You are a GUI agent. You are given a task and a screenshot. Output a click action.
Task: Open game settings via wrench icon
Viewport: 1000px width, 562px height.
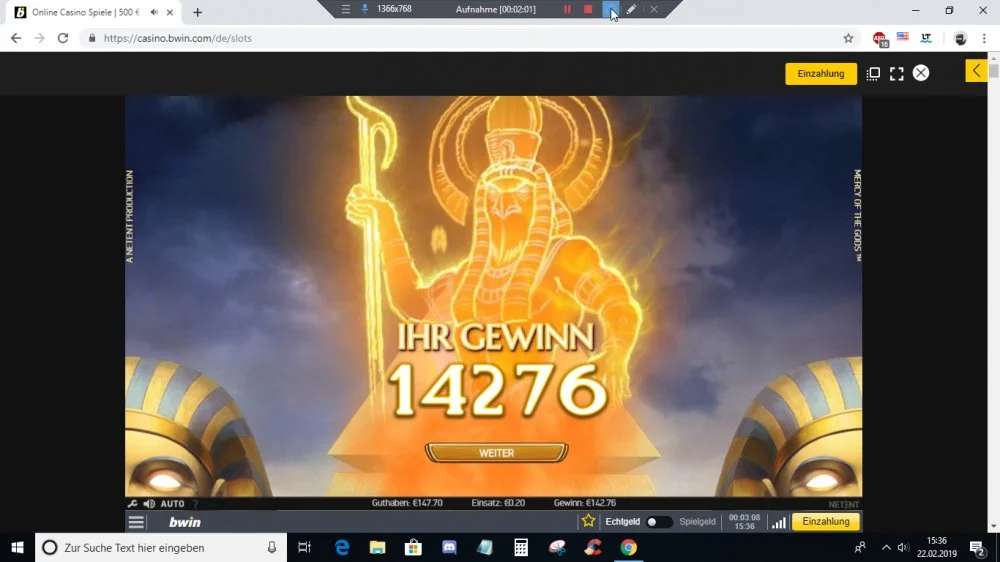coord(133,503)
